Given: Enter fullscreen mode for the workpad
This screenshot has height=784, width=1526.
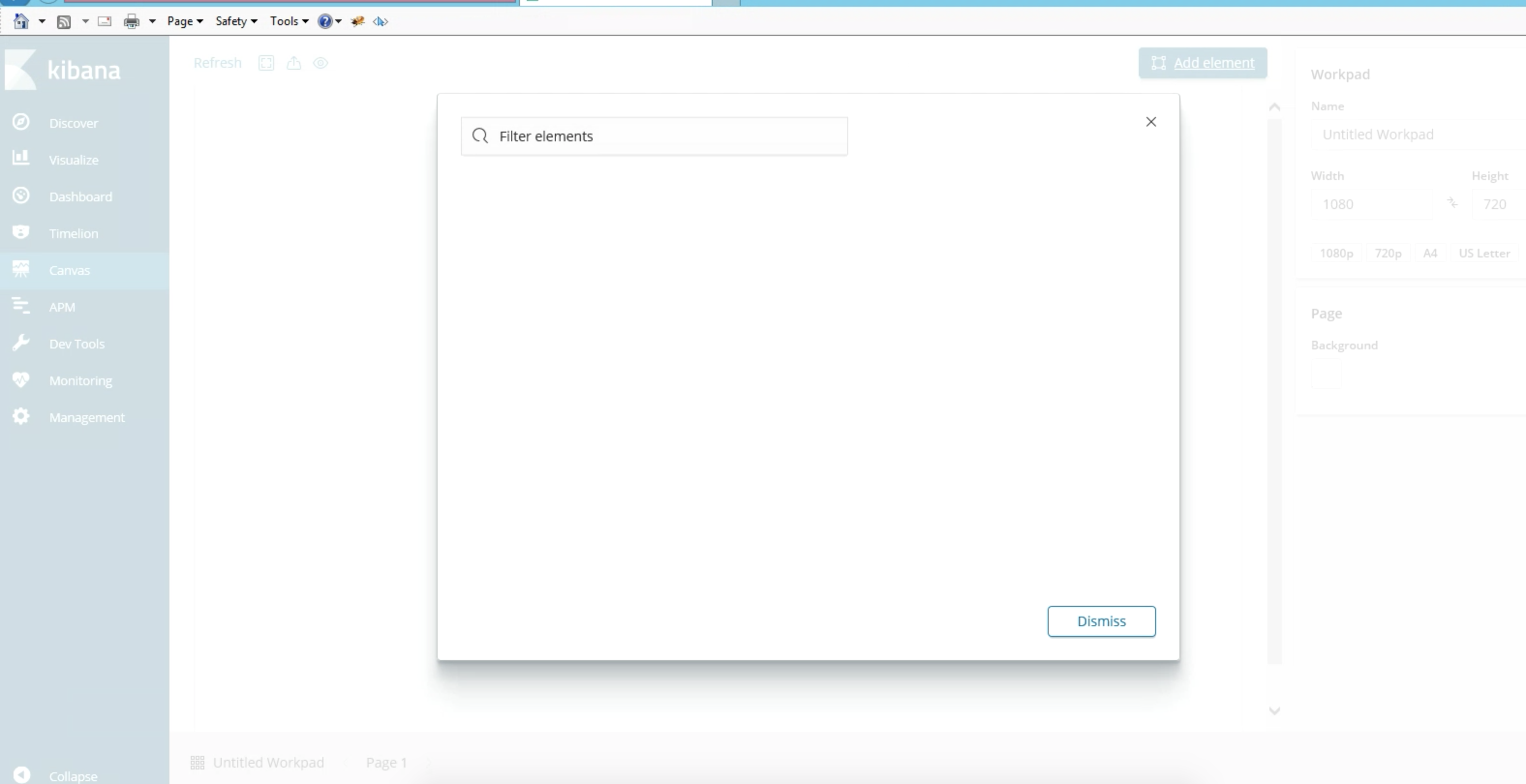Looking at the screenshot, I should click(266, 63).
